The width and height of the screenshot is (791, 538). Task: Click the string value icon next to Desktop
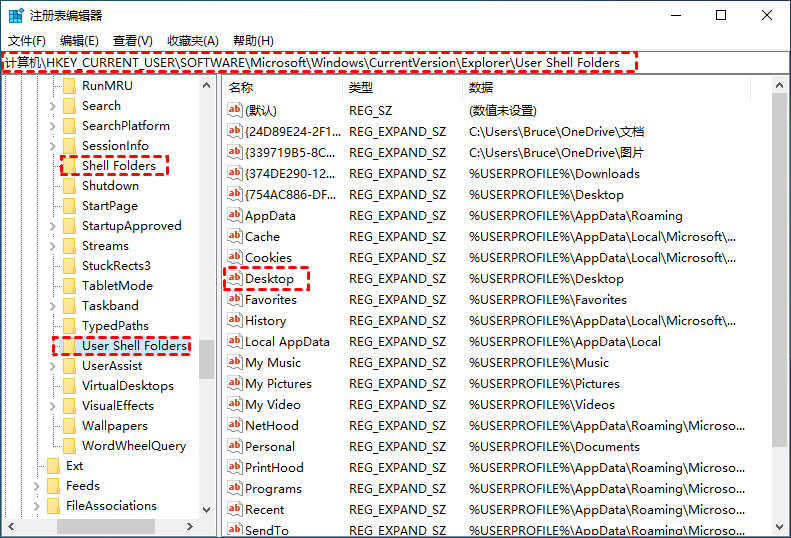[x=235, y=279]
